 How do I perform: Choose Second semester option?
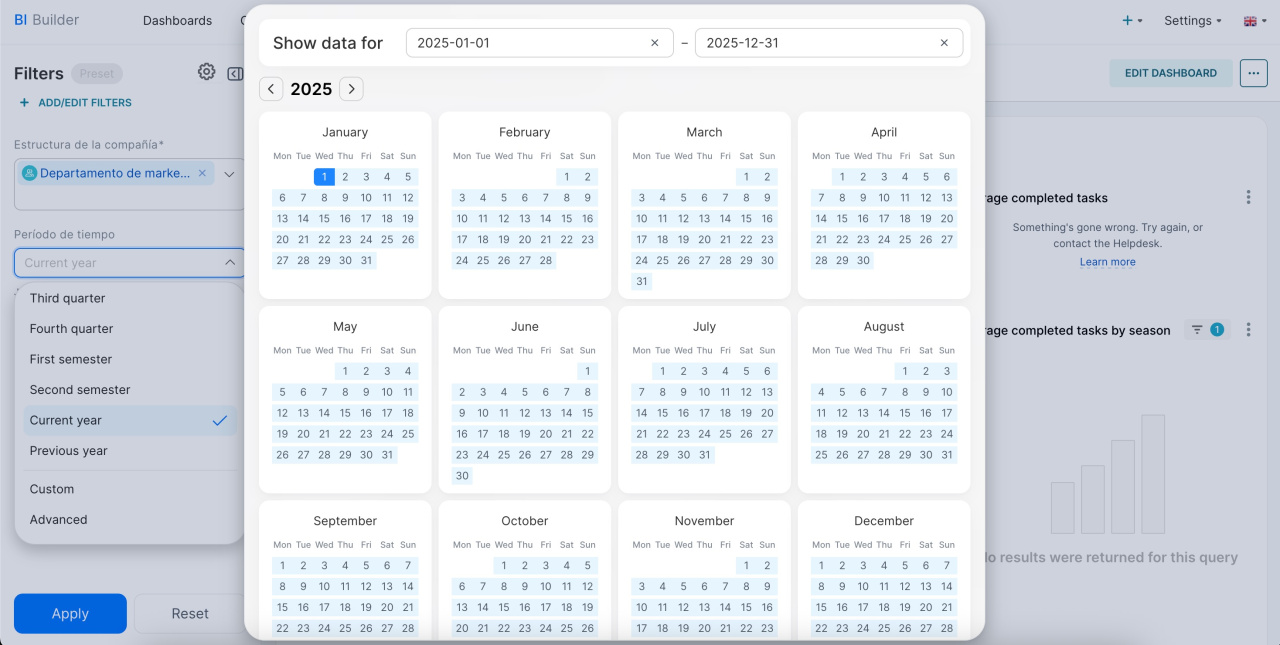pyautogui.click(x=130, y=390)
